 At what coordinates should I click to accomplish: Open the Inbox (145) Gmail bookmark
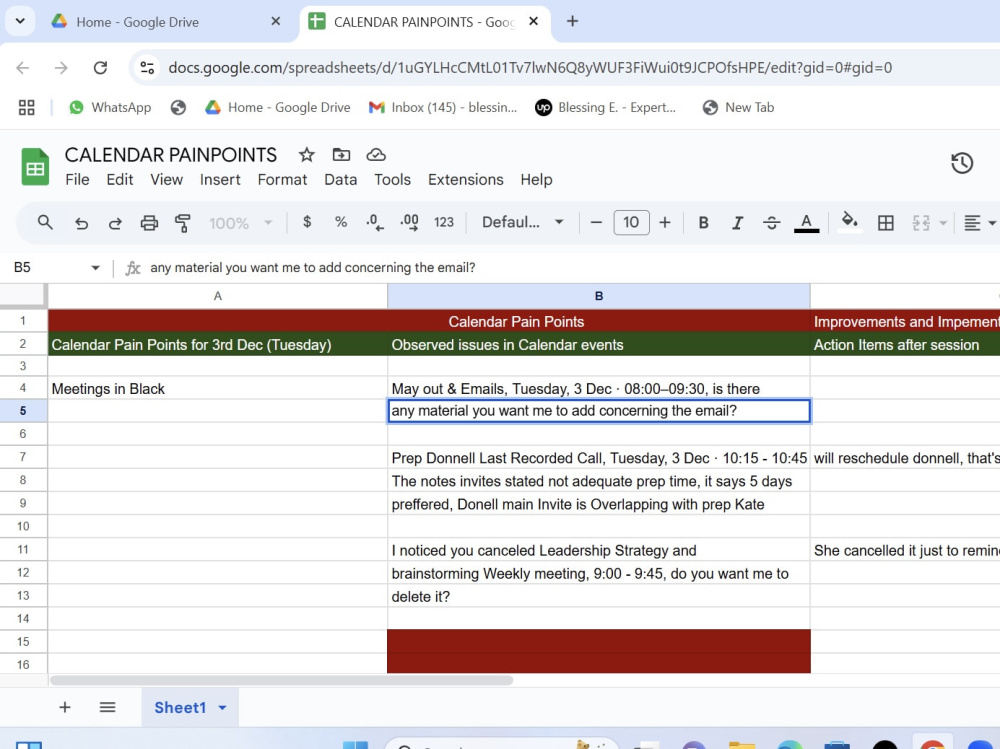coord(443,107)
